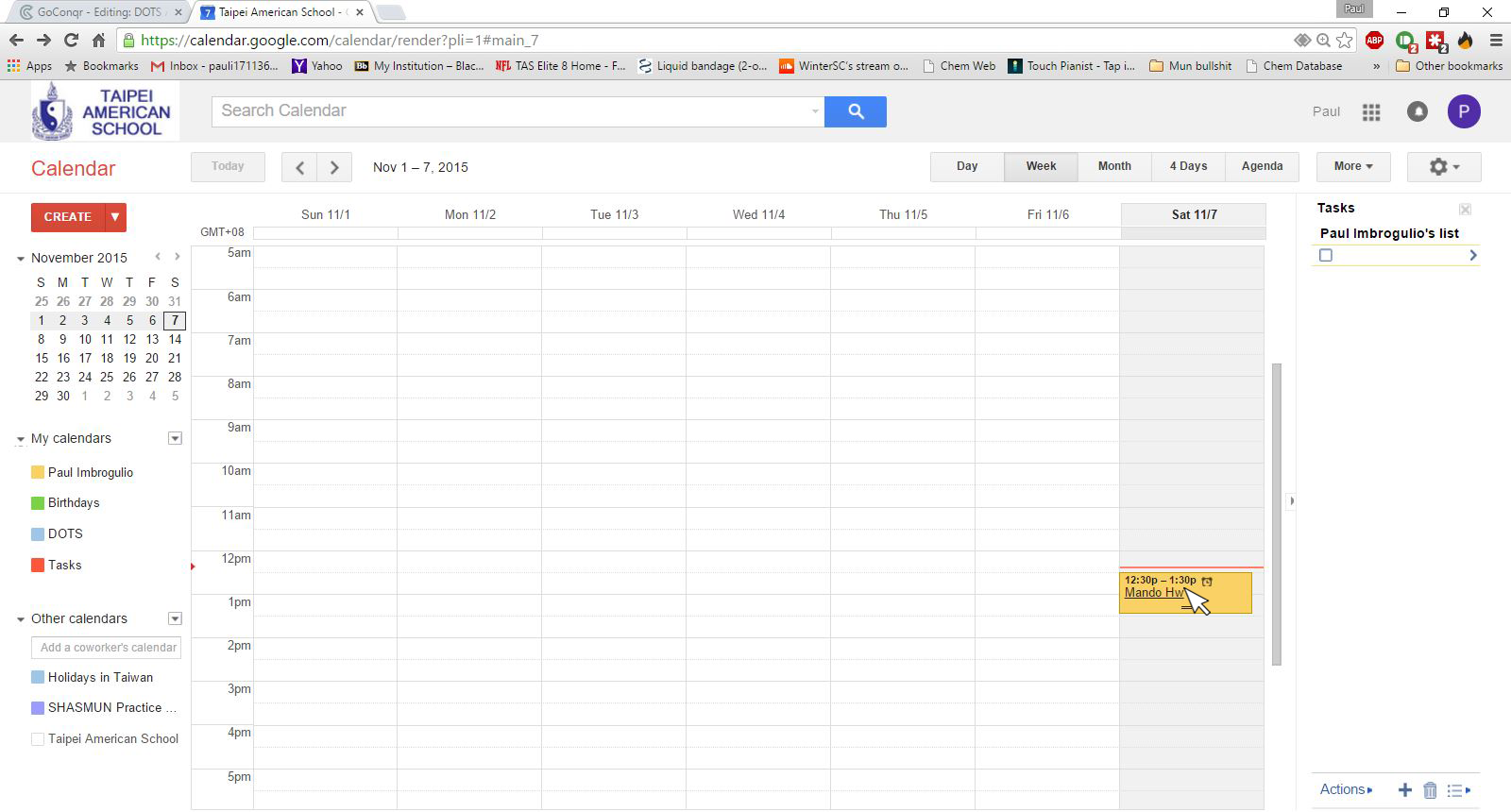Screen dimensions: 1511x812
Task: Open the notifications bell icon
Action: tap(1418, 112)
